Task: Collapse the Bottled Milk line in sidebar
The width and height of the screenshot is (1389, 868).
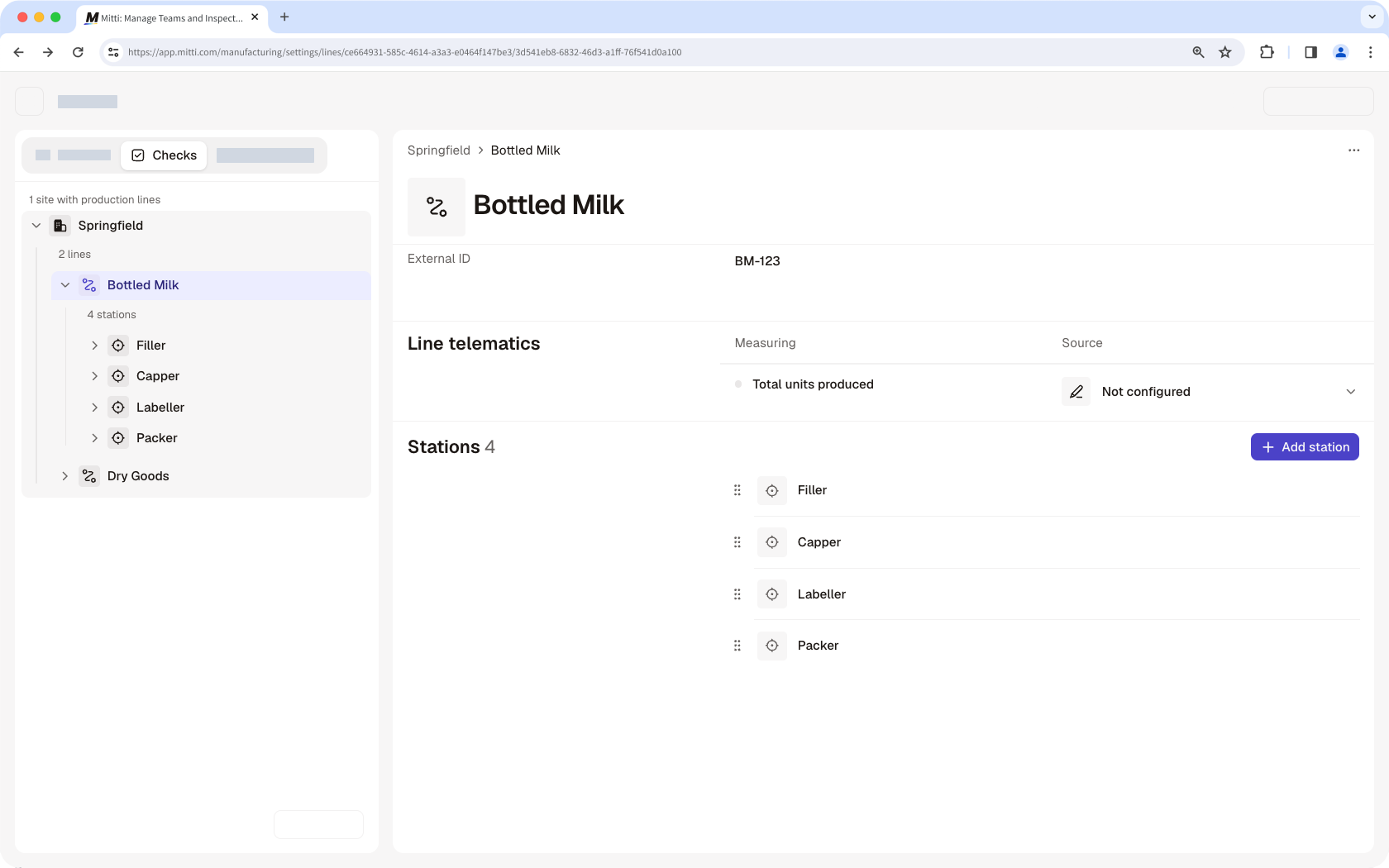Action: point(65,285)
